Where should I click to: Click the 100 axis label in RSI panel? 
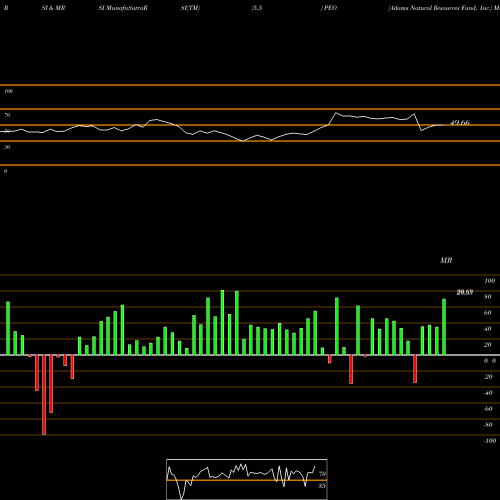tap(9, 91)
